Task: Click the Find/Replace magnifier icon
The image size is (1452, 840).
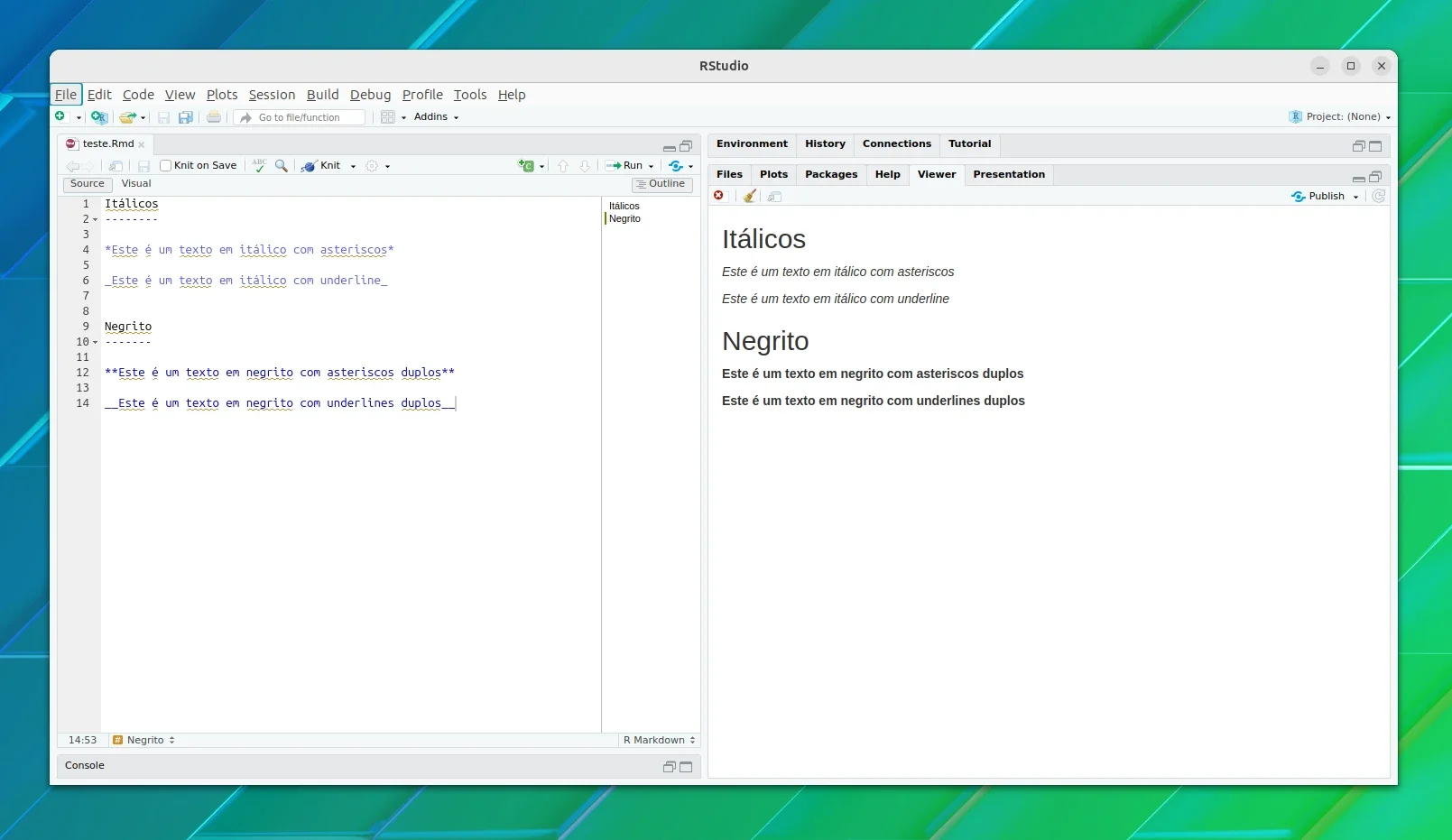Action: tap(282, 166)
